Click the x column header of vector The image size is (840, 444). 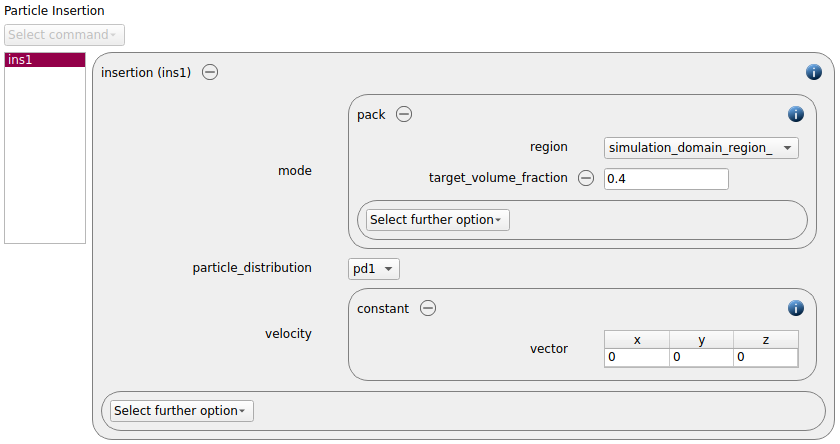pyautogui.click(x=637, y=340)
